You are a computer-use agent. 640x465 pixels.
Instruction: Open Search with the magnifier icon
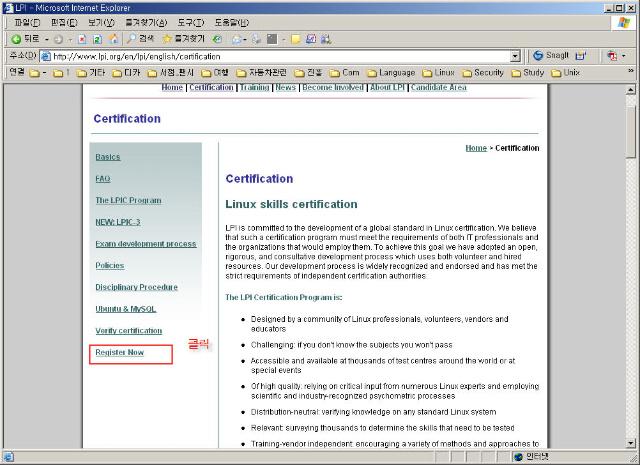[x=140, y=39]
